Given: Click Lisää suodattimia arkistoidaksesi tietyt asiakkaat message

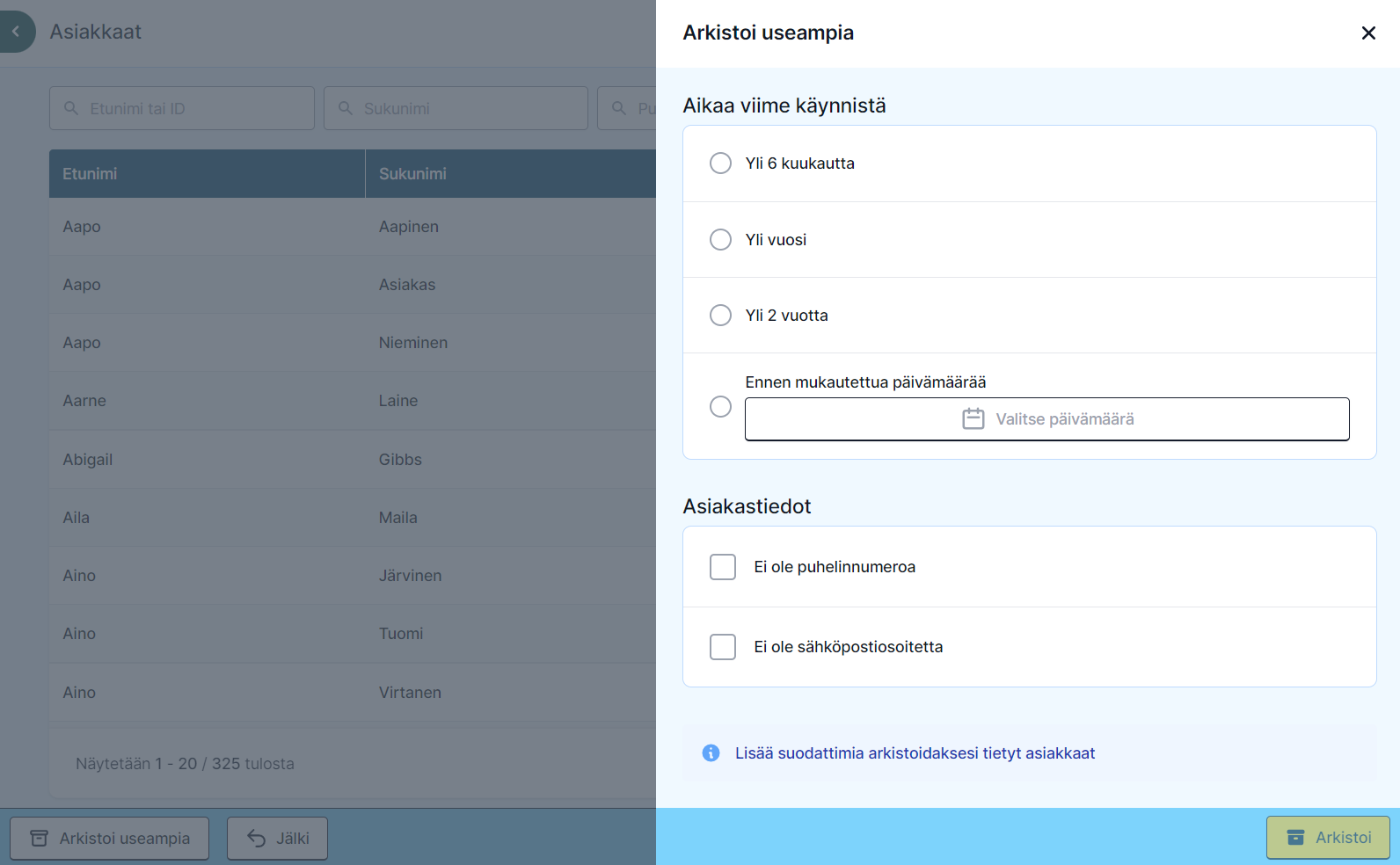Looking at the screenshot, I should [915, 753].
